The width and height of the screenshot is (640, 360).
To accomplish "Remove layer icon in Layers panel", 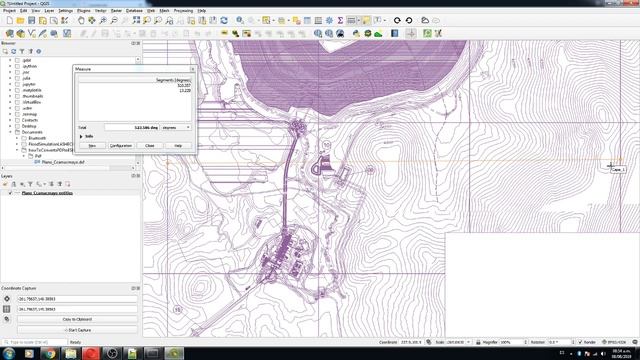I will click(68, 184).
